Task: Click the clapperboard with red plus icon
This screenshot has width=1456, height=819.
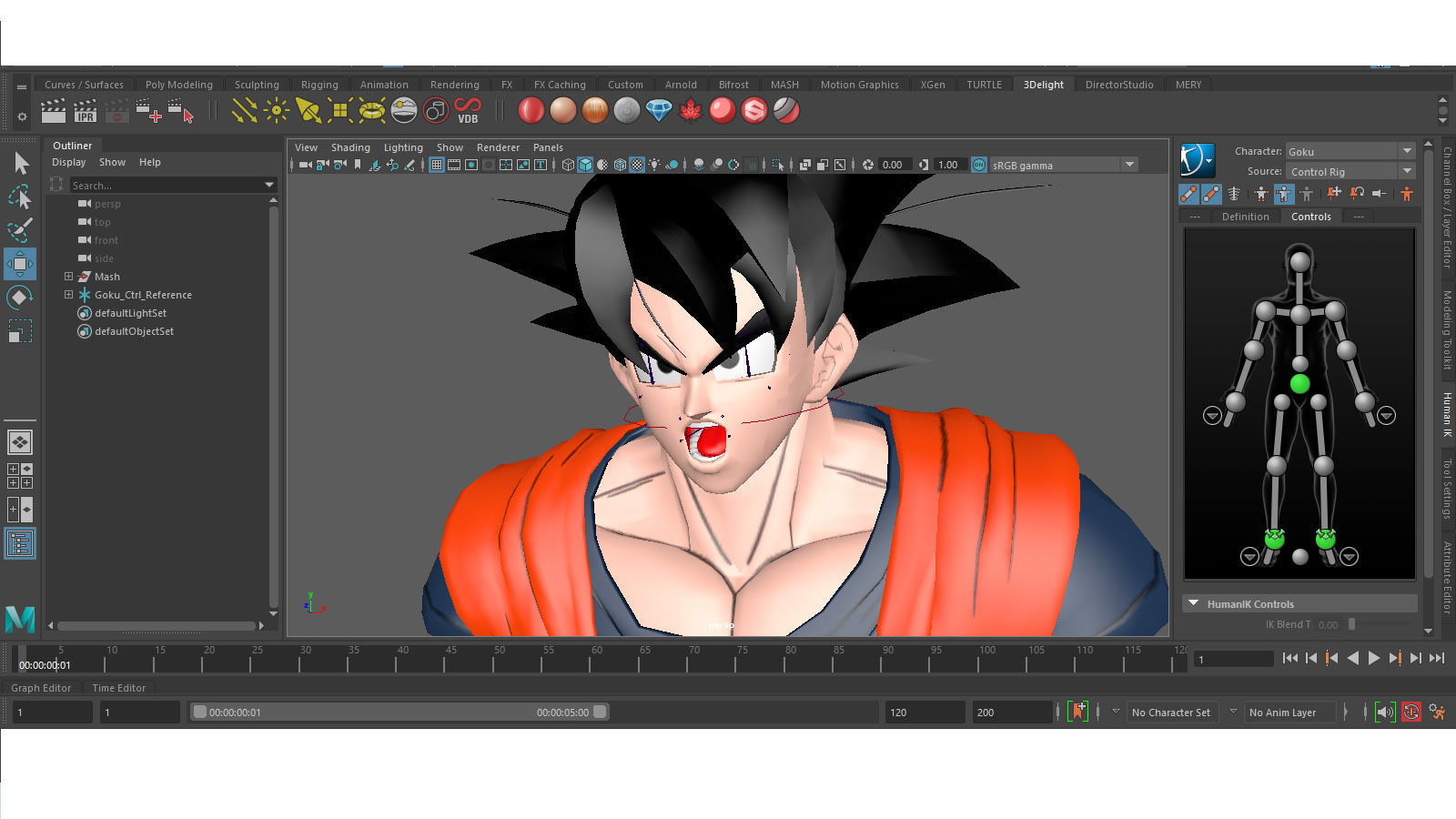Action: pyautogui.click(x=149, y=111)
